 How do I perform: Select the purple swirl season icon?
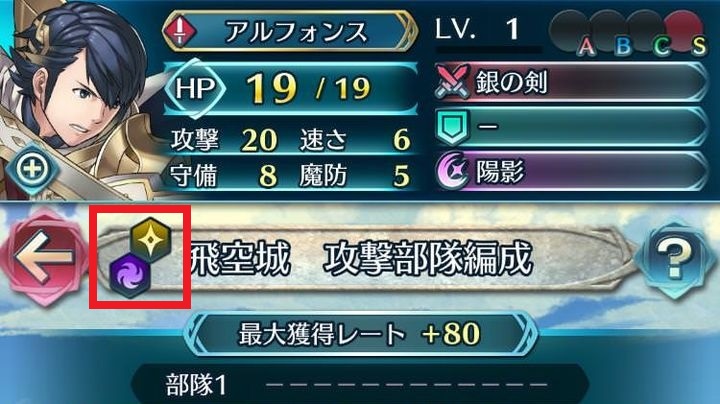(x=130, y=275)
